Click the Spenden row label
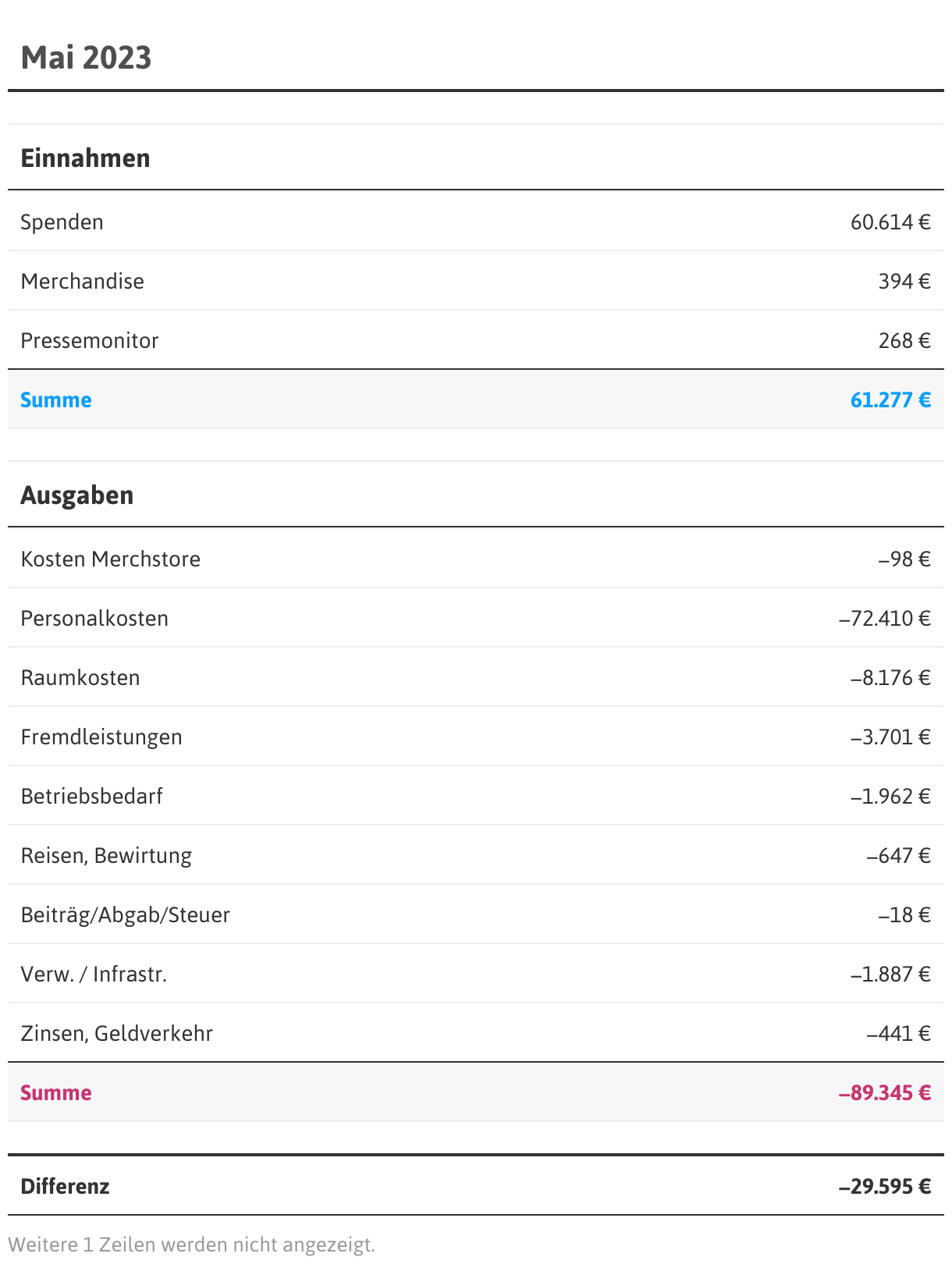The image size is (952, 1264). [x=62, y=222]
